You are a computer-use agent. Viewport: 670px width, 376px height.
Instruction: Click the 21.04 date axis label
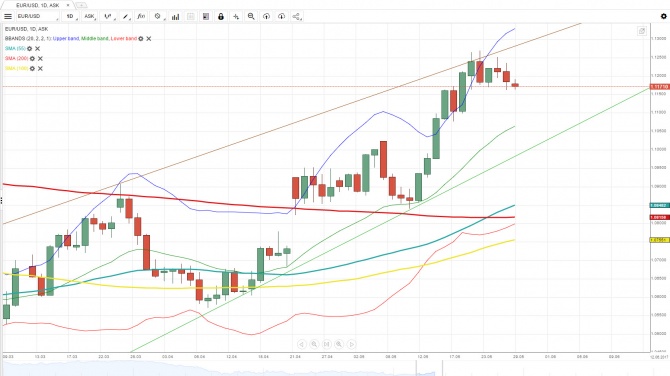click(295, 356)
